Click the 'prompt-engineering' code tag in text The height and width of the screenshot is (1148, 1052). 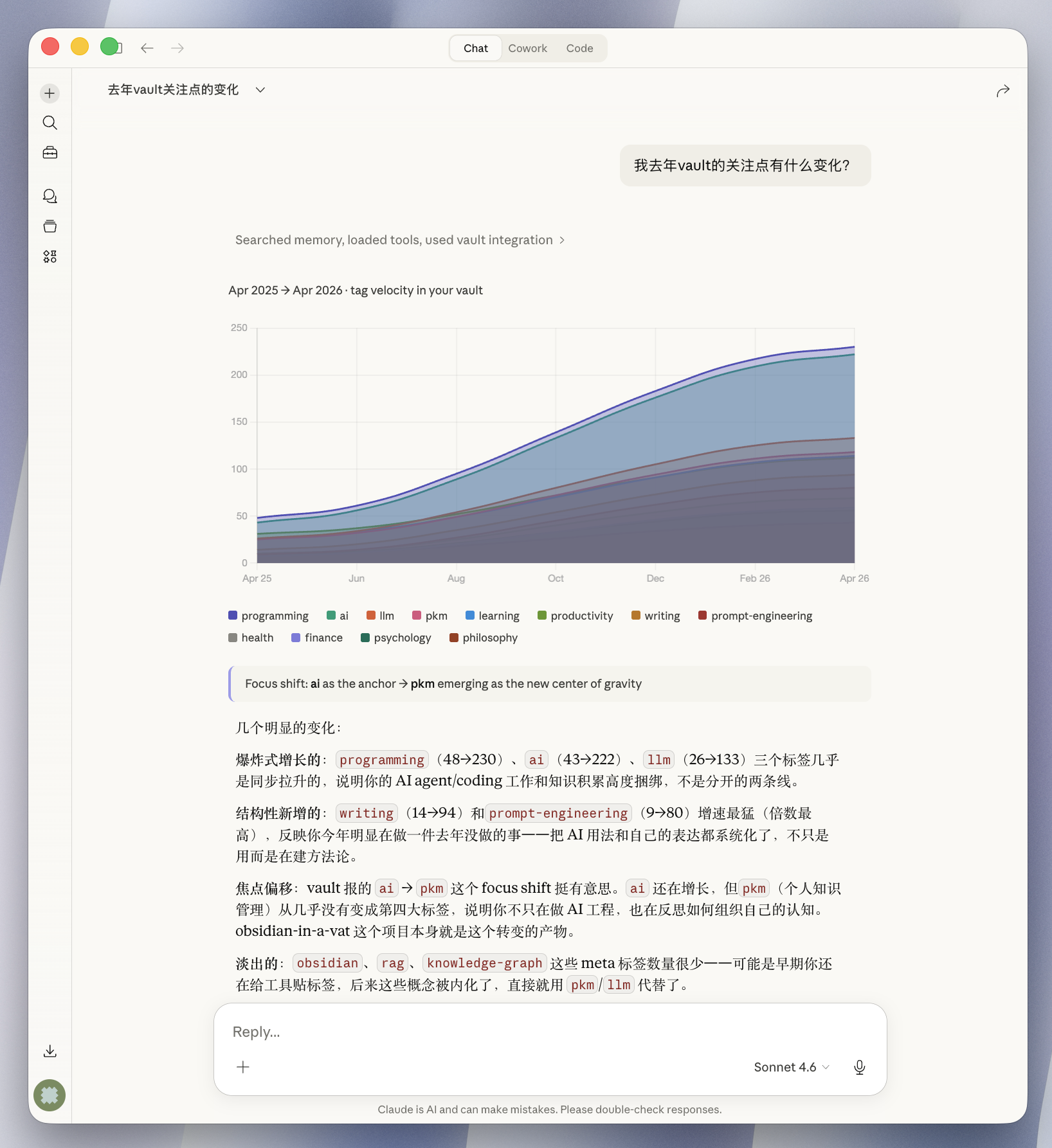pos(558,813)
